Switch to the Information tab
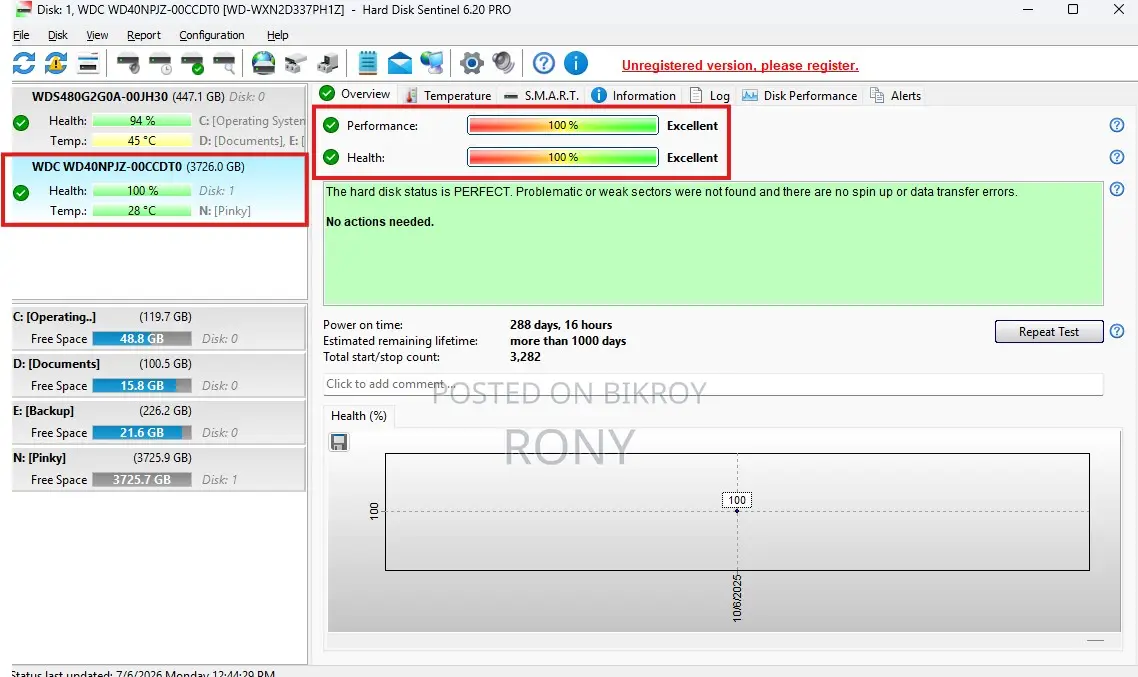 coord(634,95)
